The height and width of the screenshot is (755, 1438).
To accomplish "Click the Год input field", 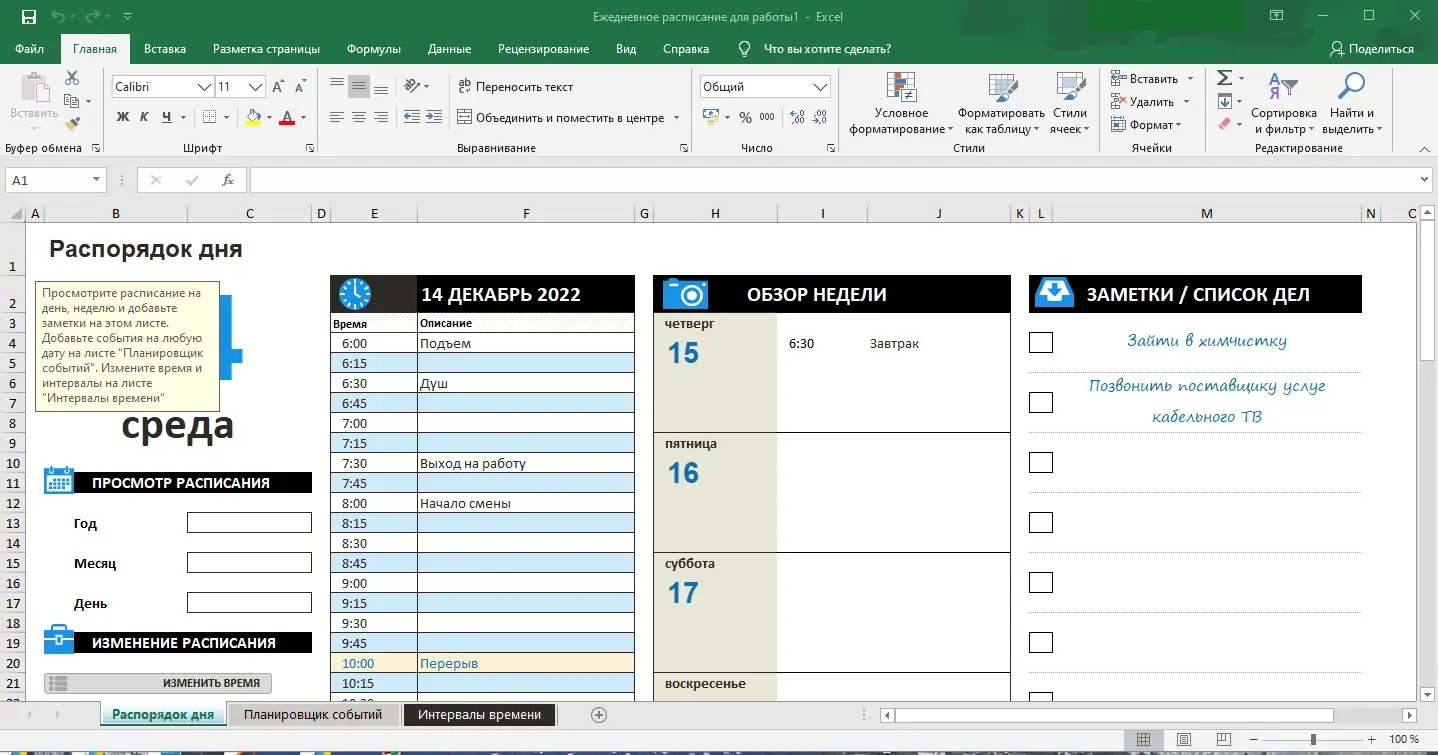I will click(x=249, y=523).
